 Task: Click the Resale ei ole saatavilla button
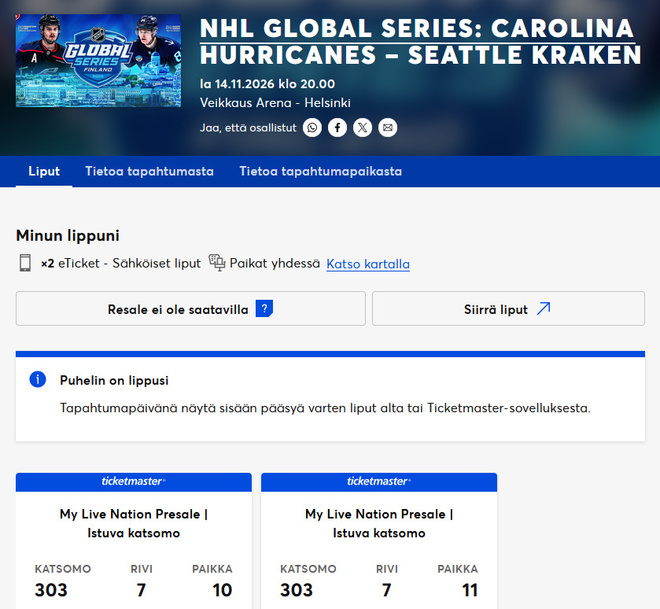191,308
